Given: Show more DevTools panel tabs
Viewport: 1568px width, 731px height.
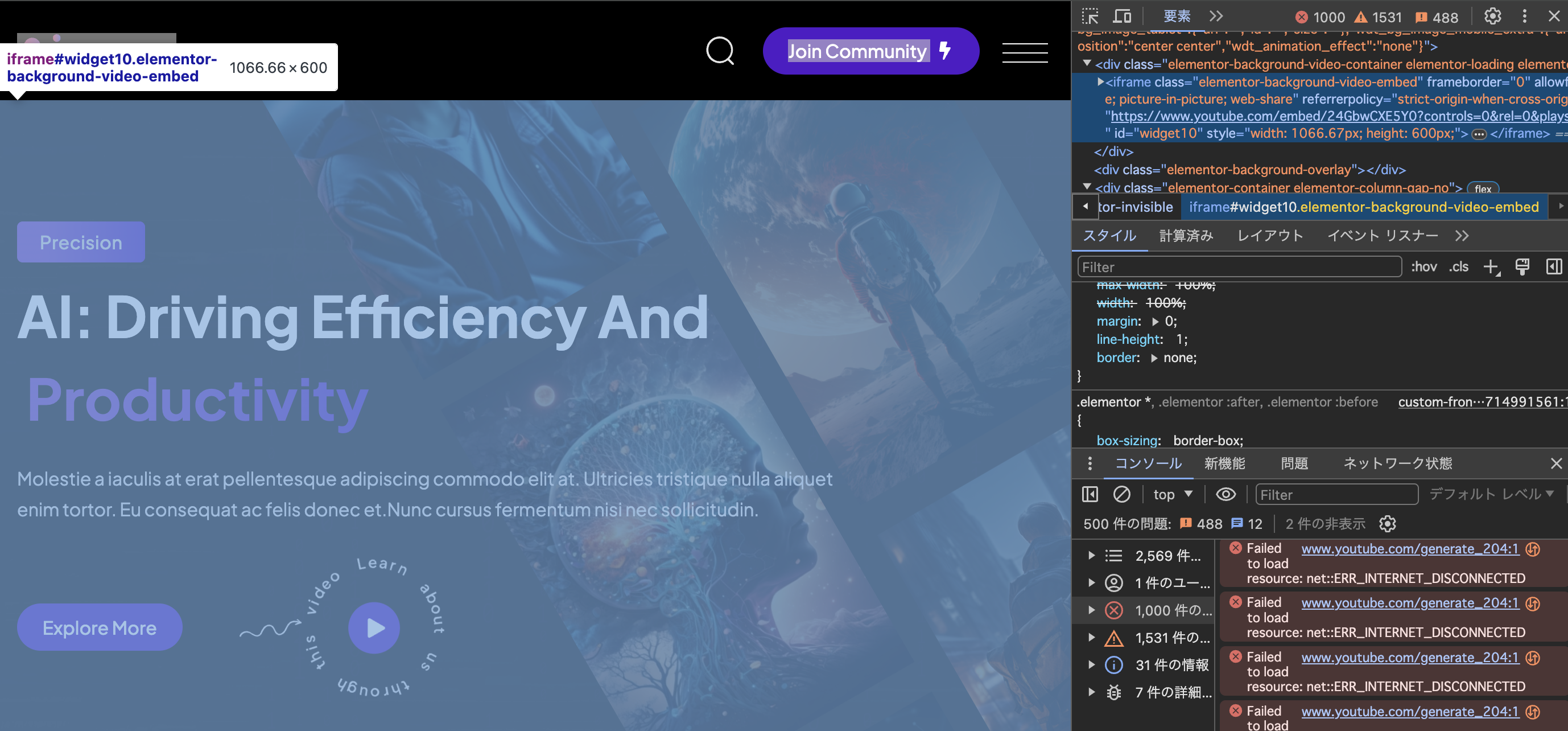Looking at the screenshot, I should pos(1216,17).
